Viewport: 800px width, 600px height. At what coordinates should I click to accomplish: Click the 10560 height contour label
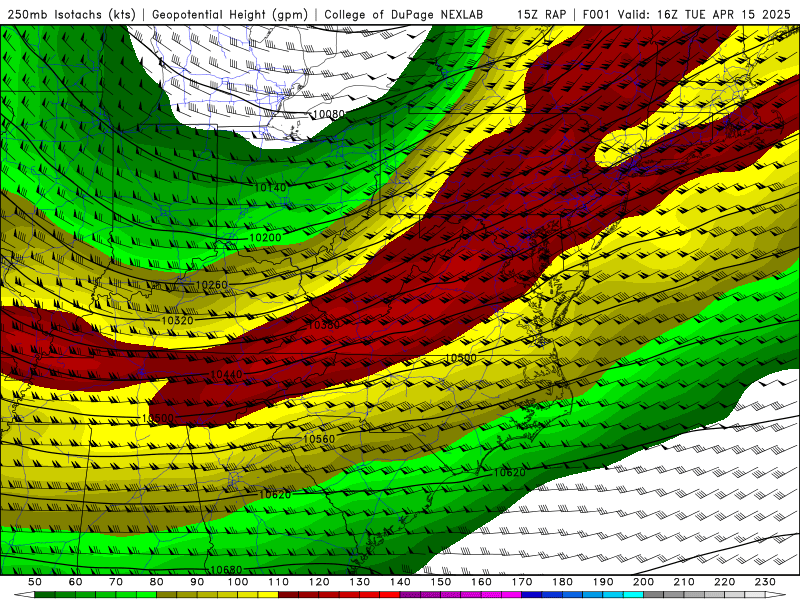(x=319, y=439)
